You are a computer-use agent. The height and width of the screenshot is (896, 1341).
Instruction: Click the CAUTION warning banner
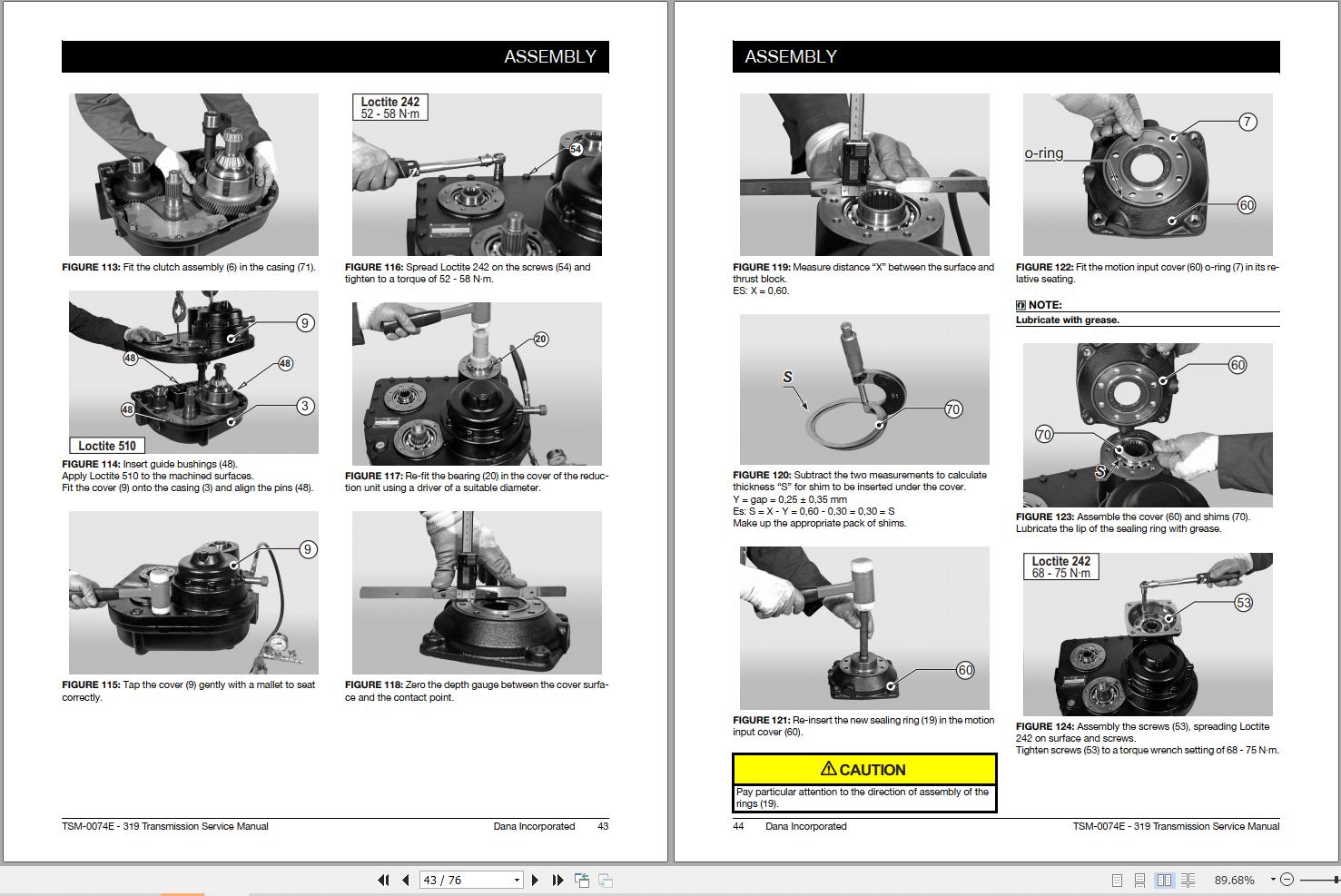(864, 769)
